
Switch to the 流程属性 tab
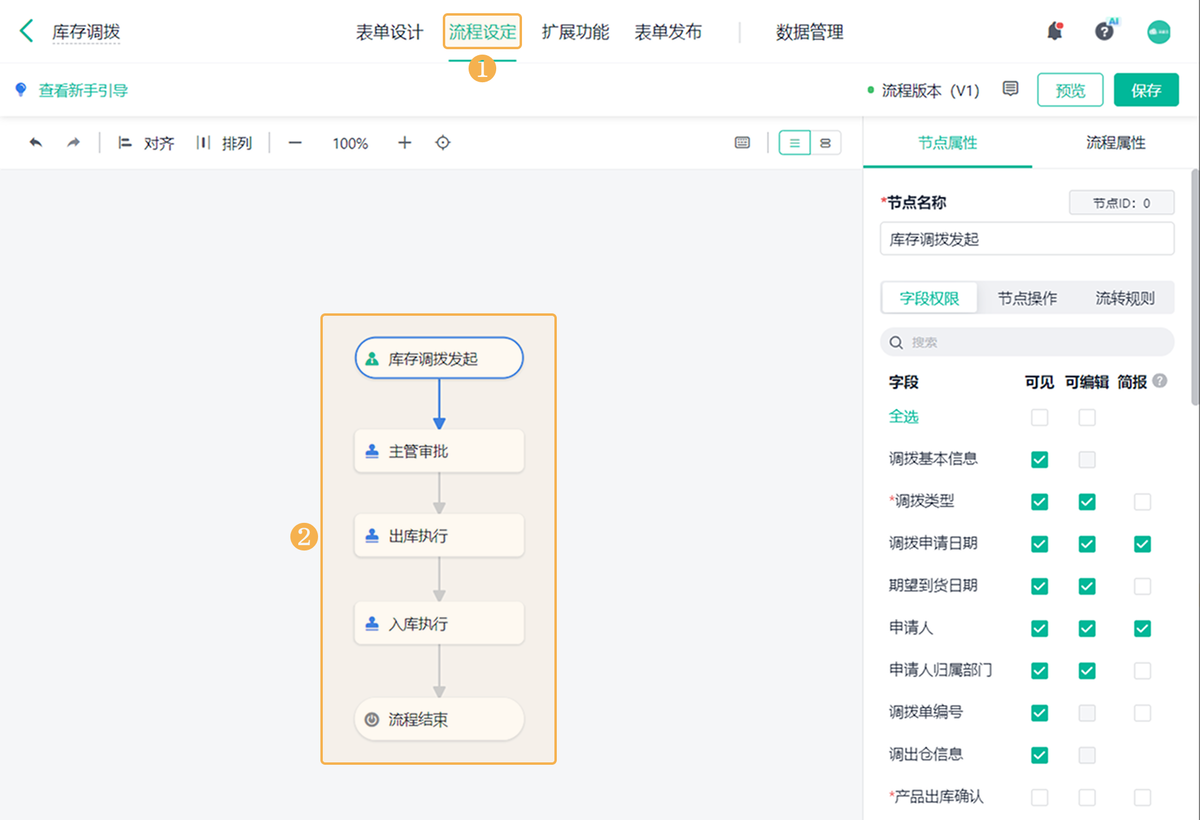tap(1116, 143)
